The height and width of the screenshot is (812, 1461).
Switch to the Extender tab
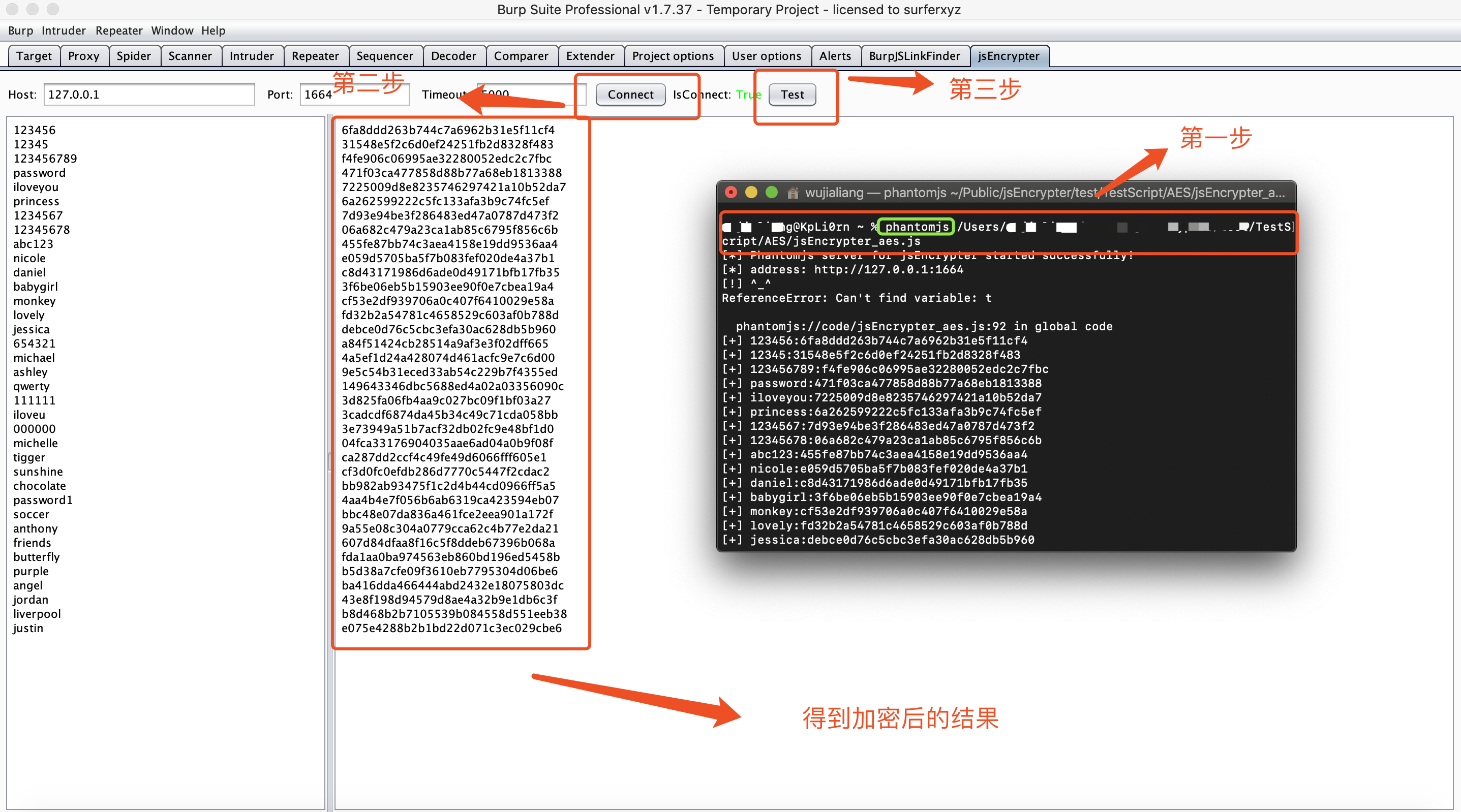click(590, 55)
